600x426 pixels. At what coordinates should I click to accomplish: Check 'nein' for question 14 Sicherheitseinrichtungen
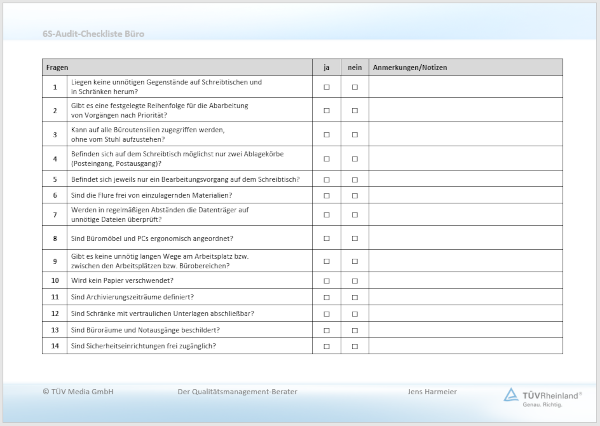[355, 346]
